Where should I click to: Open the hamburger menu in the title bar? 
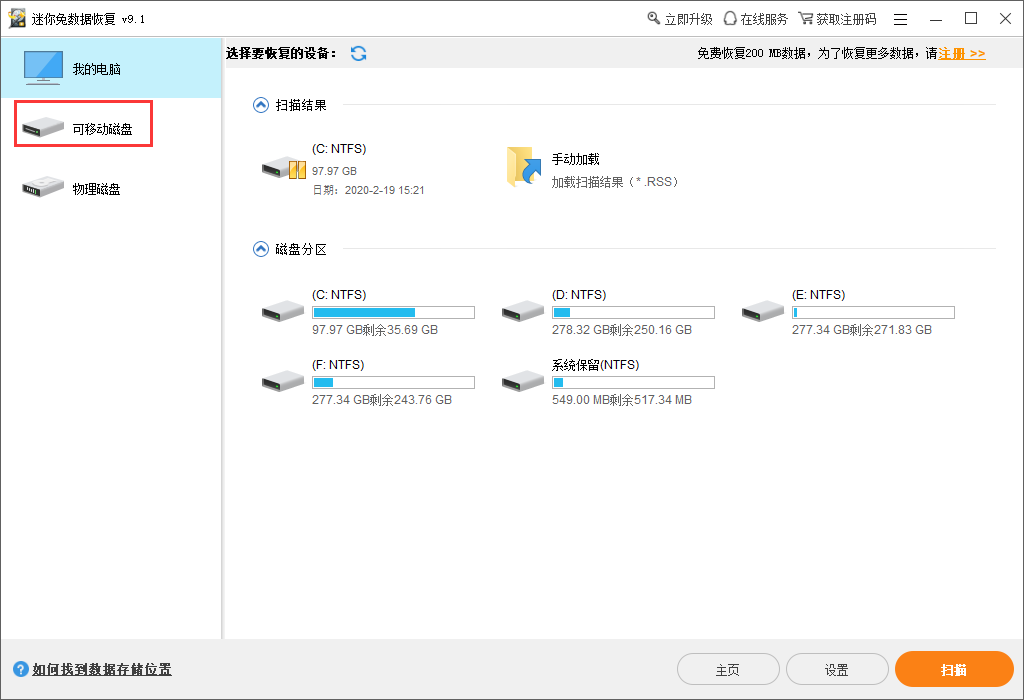pyautogui.click(x=901, y=20)
